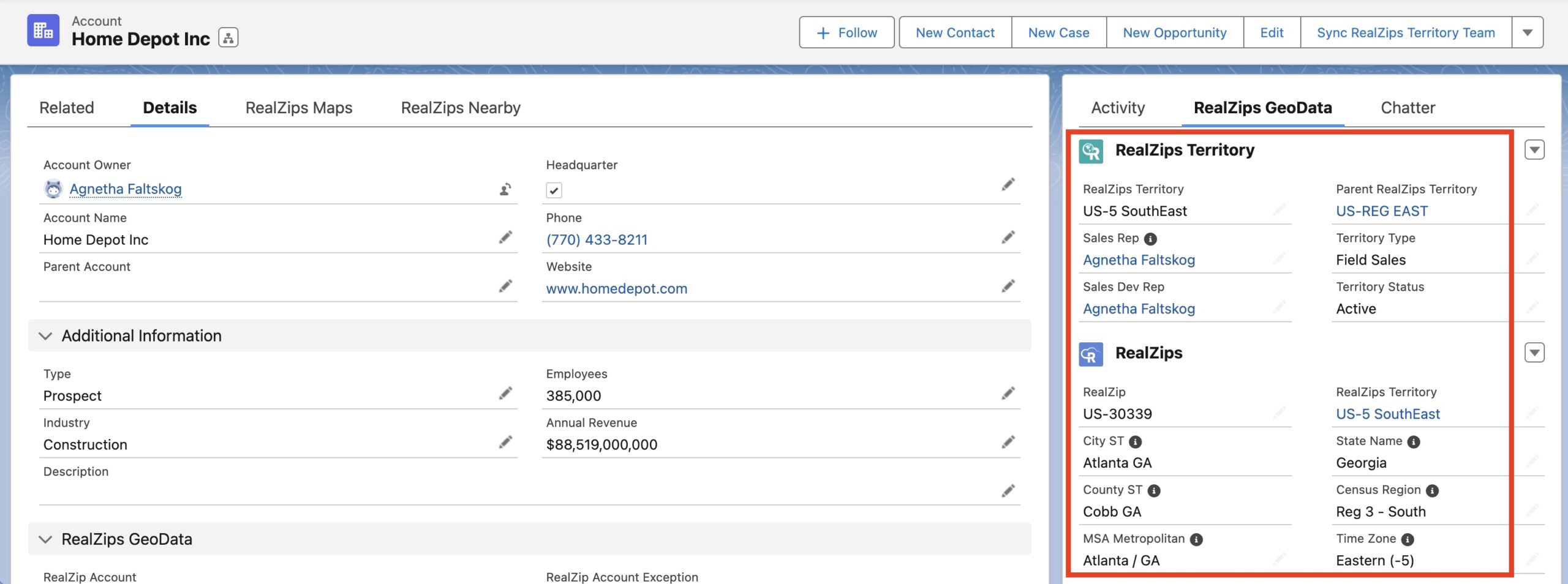Click the County ST value Cobb GA
1568x584 pixels.
click(x=1112, y=512)
